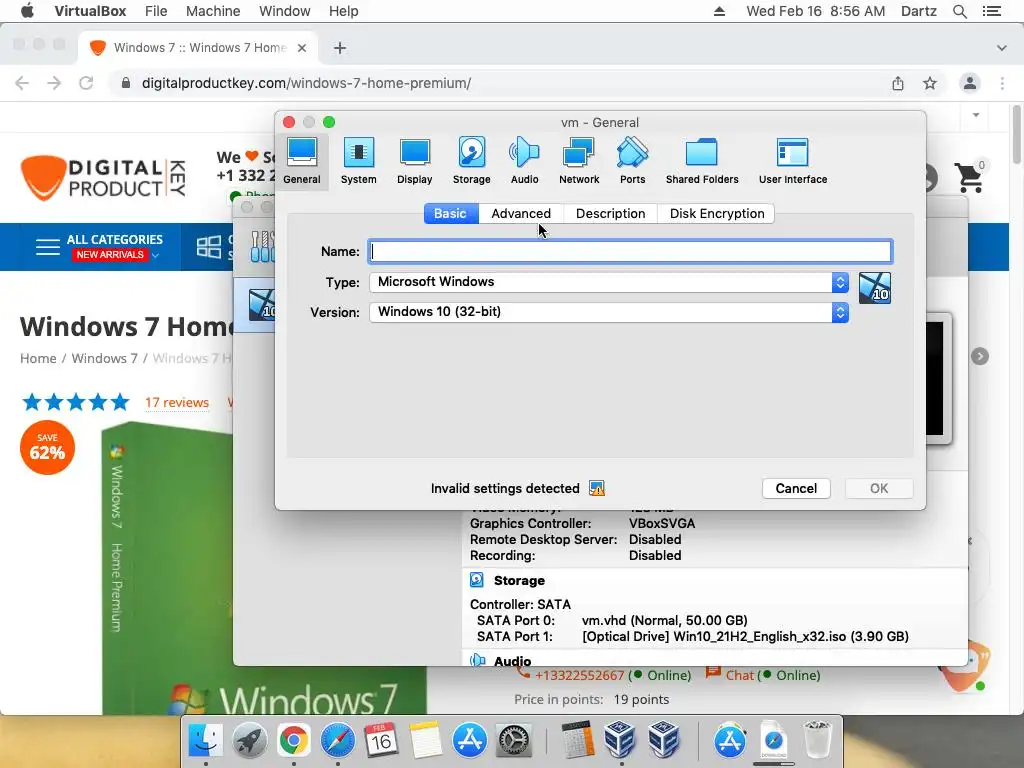Viewport: 1024px width, 768px height.
Task: Click the Digital Product Key logo
Action: tap(103, 178)
